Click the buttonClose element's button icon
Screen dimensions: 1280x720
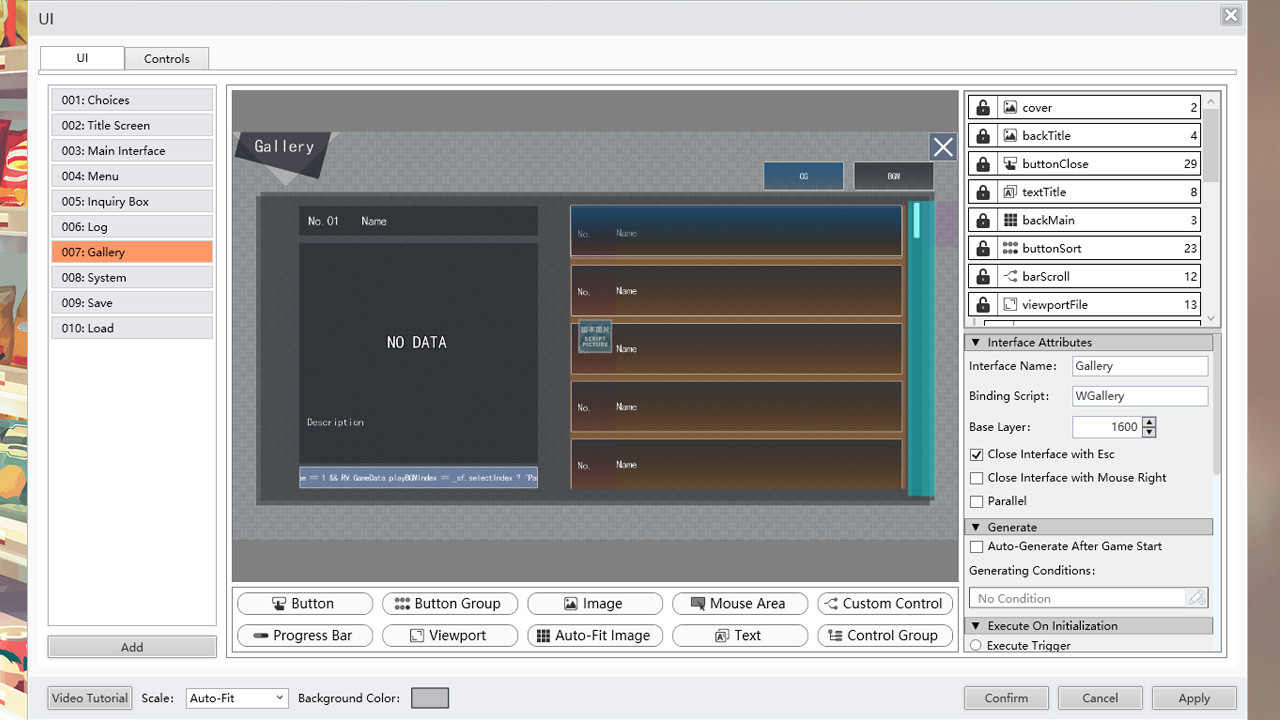(x=1009, y=163)
